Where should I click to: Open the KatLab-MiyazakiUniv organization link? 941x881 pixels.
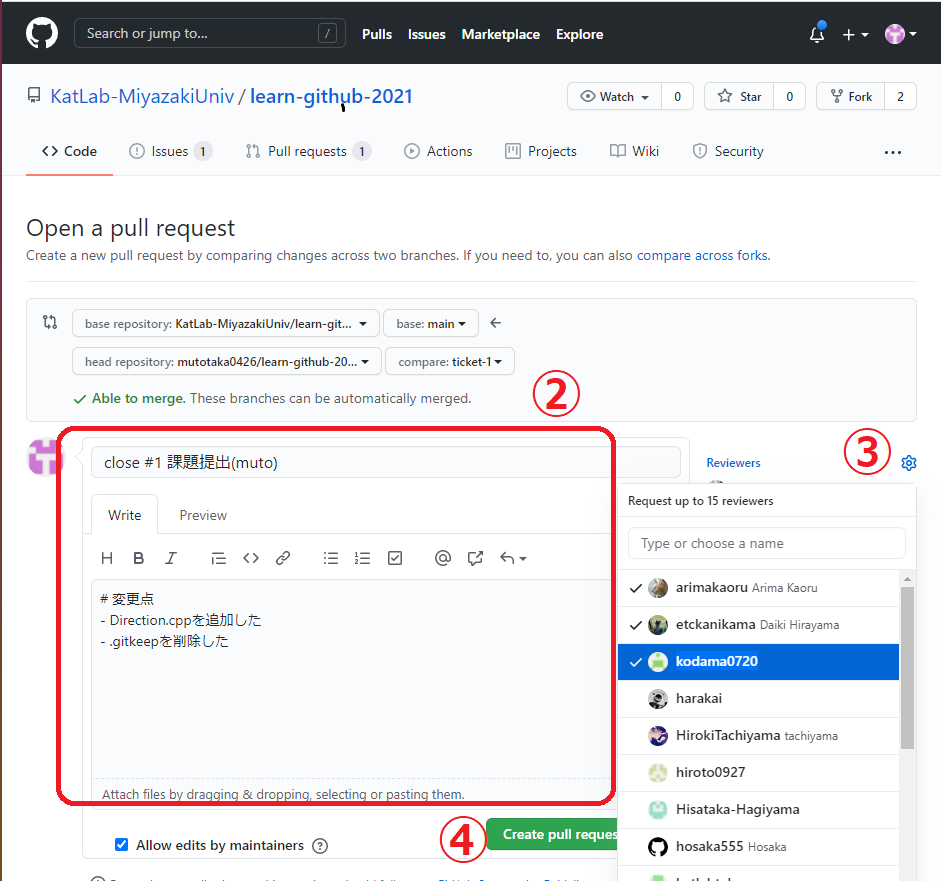(x=142, y=96)
